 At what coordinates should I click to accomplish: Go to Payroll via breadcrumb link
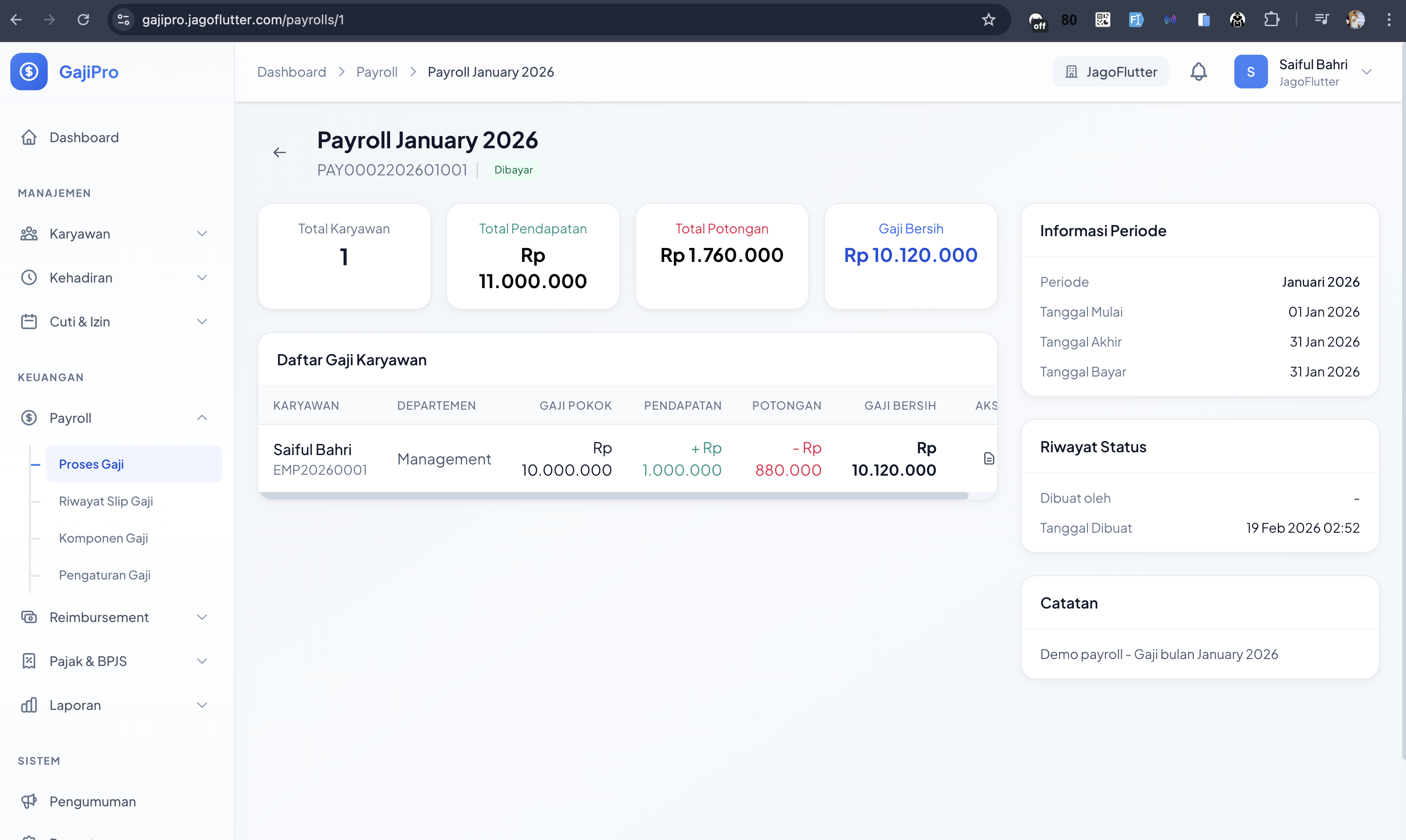[x=377, y=72]
